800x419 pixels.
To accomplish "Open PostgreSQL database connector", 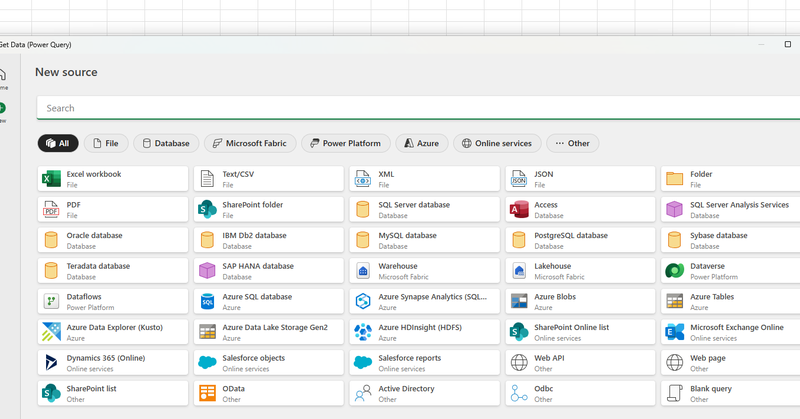I will pos(580,240).
